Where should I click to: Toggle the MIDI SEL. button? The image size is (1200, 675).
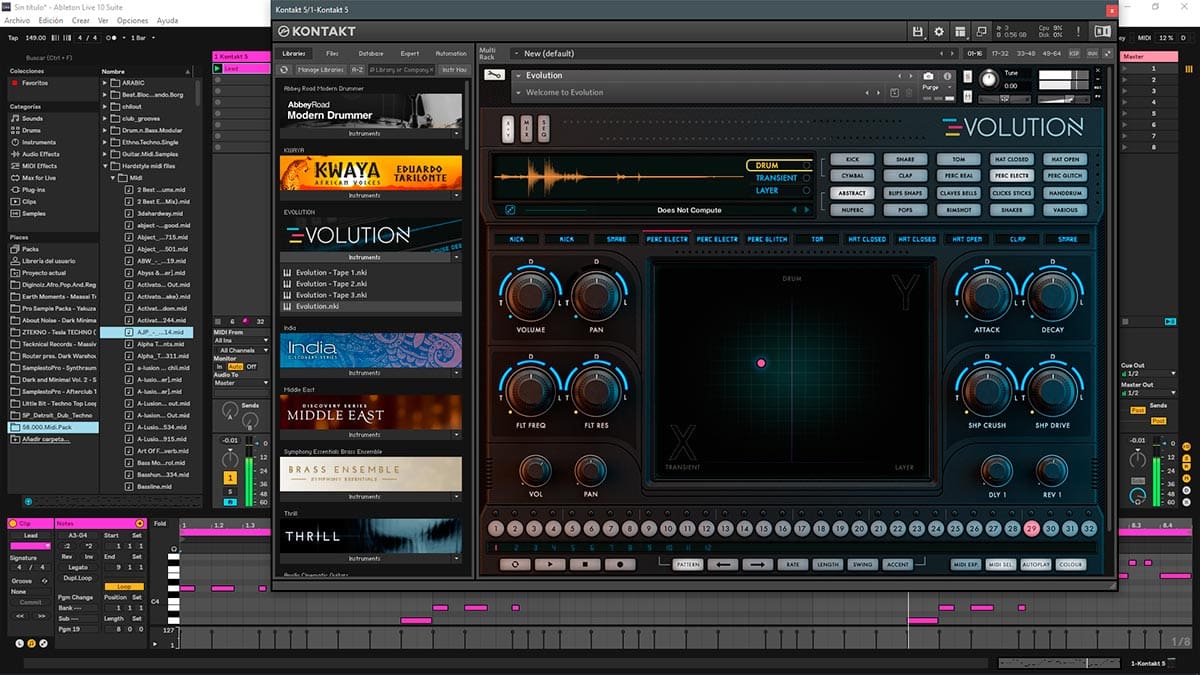coord(1002,565)
